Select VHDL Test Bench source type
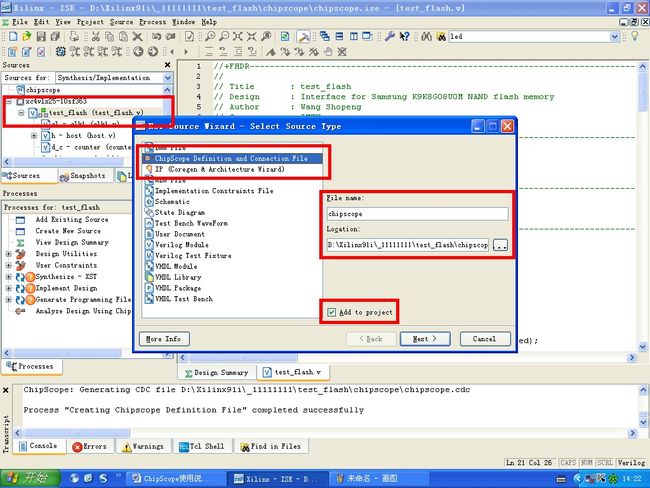The image size is (650, 488). tap(184, 299)
